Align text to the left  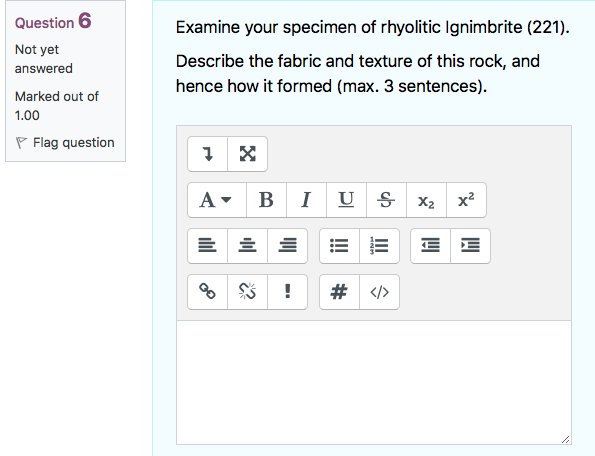point(208,246)
